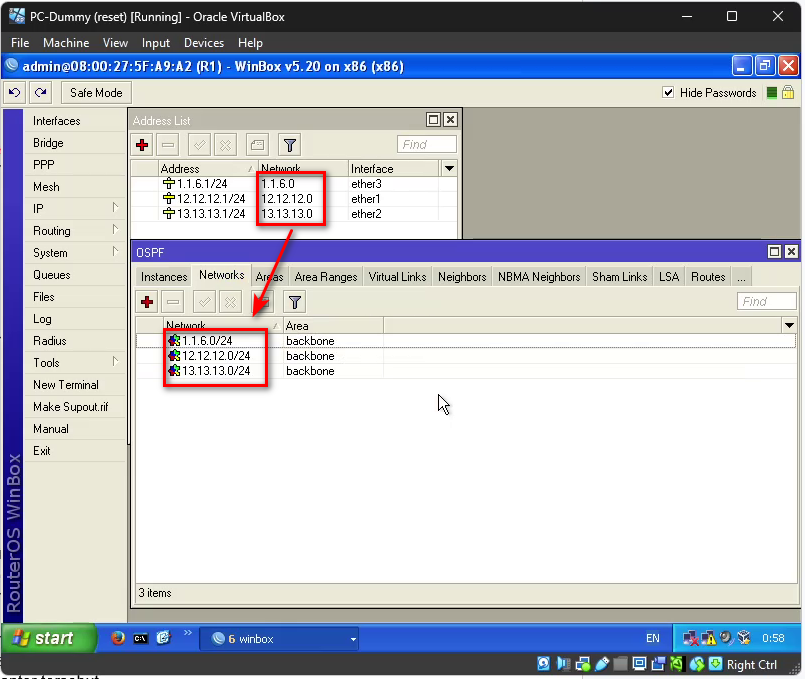Open the VirtualBox Machine menu

tap(66, 43)
